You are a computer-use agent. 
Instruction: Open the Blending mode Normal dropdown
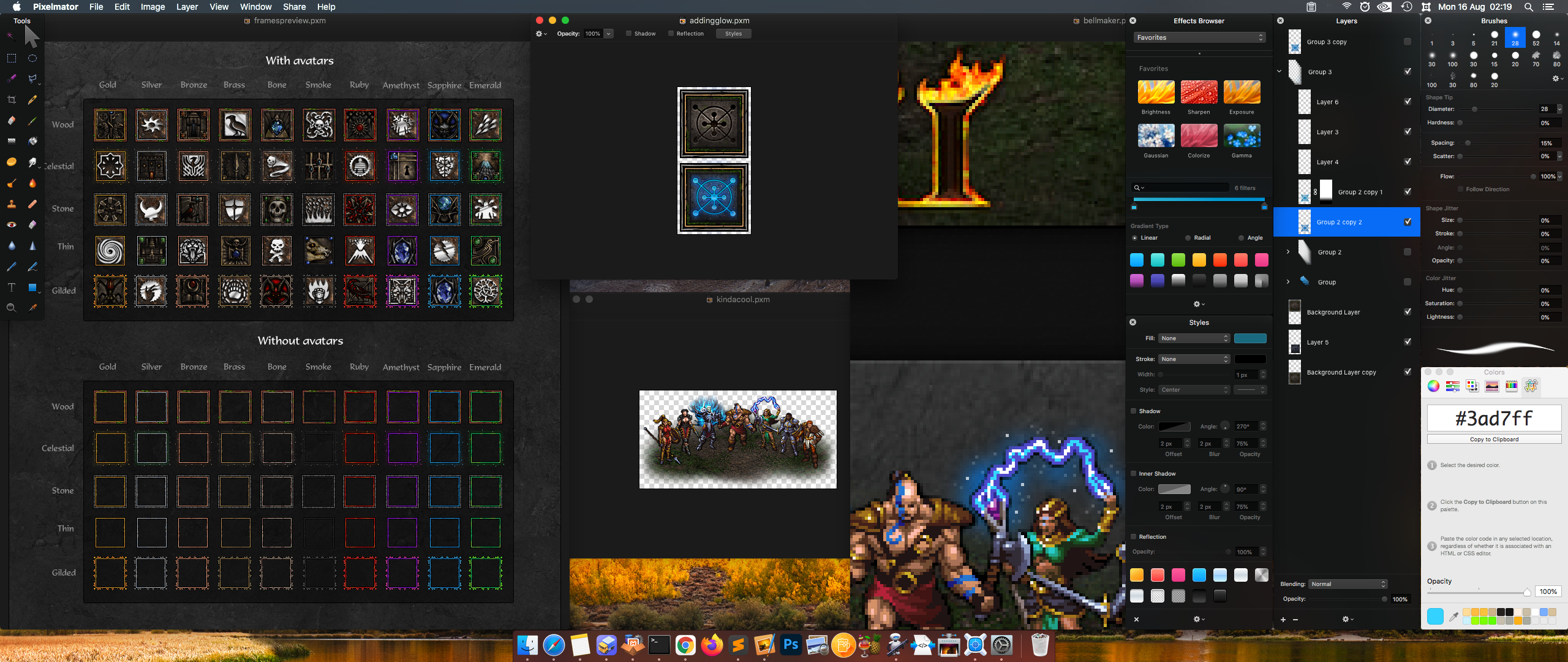1347,584
